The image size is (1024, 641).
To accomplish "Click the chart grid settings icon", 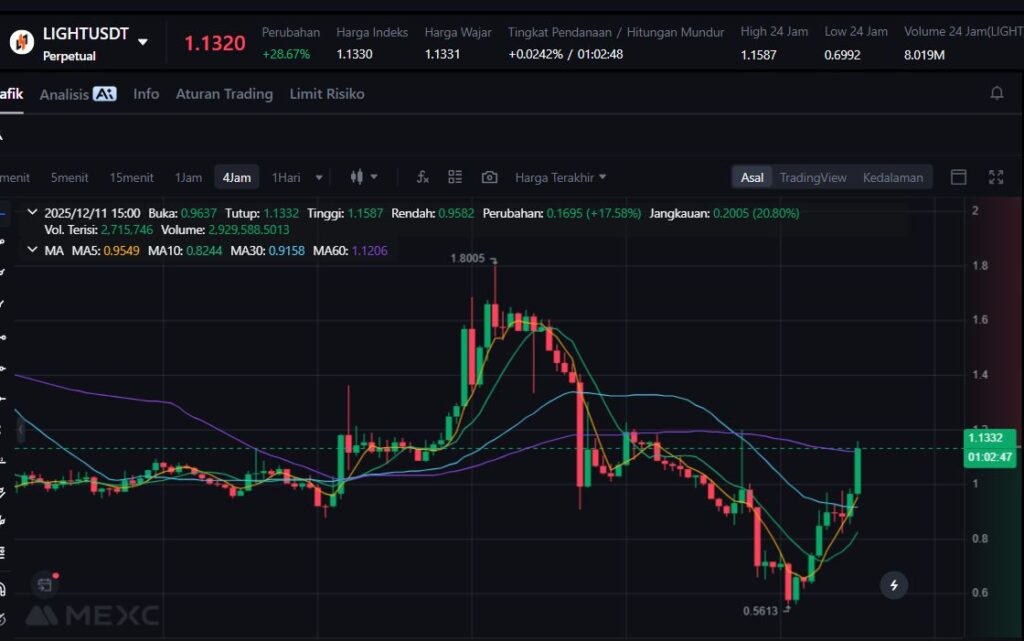I will point(455,177).
